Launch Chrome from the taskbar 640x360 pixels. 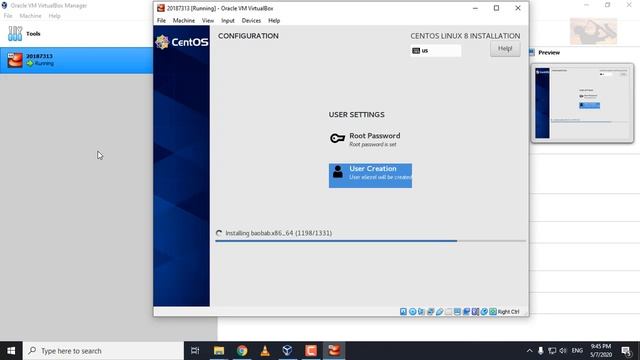[242, 351]
